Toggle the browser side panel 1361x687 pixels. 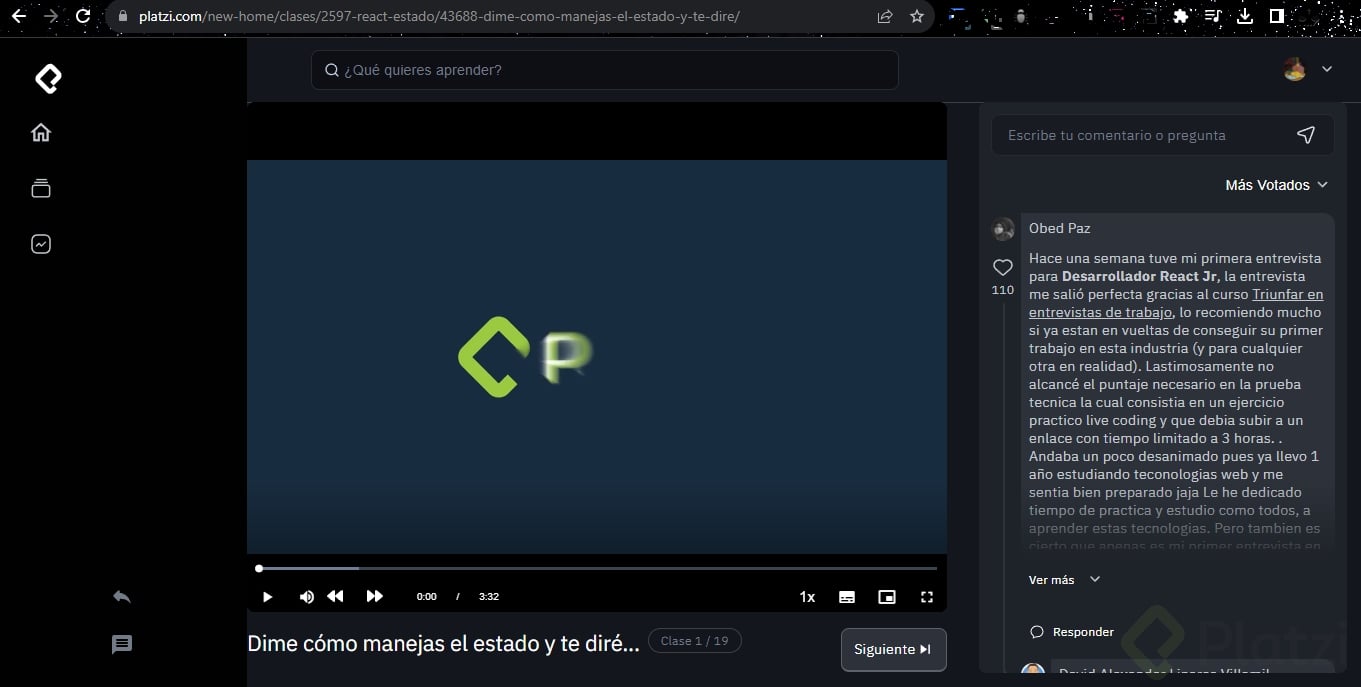click(x=1277, y=16)
